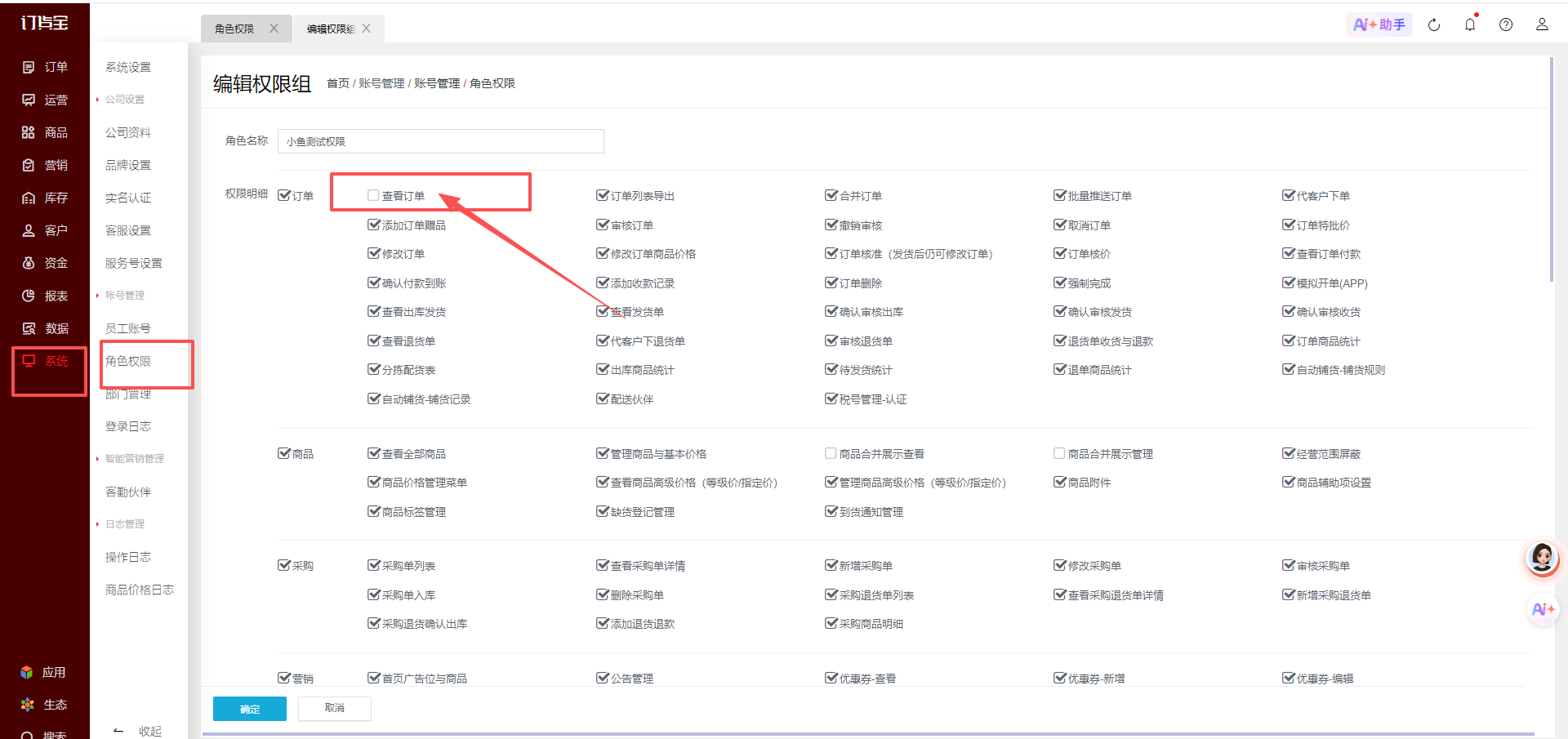Open the AI+ 助手 assistant
The width and height of the screenshot is (1568, 739).
[x=1379, y=24]
